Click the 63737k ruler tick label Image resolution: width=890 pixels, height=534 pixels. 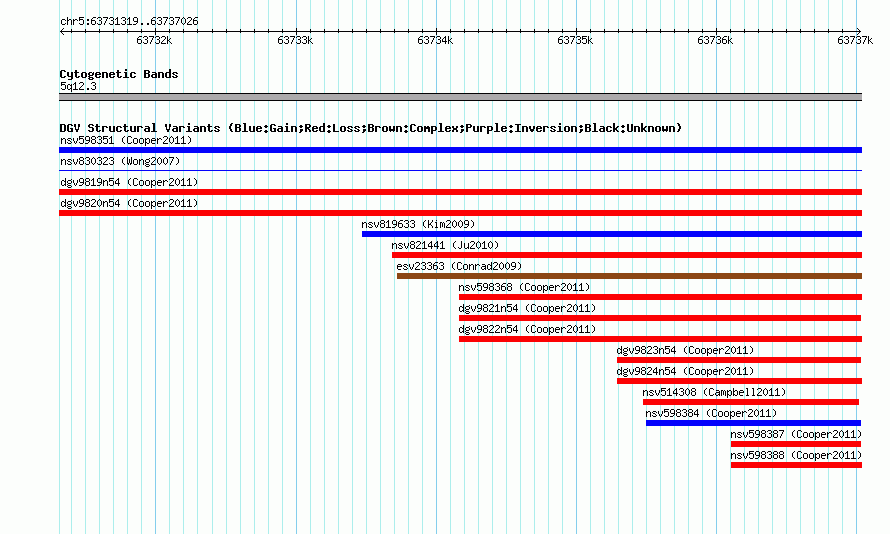pos(855,40)
